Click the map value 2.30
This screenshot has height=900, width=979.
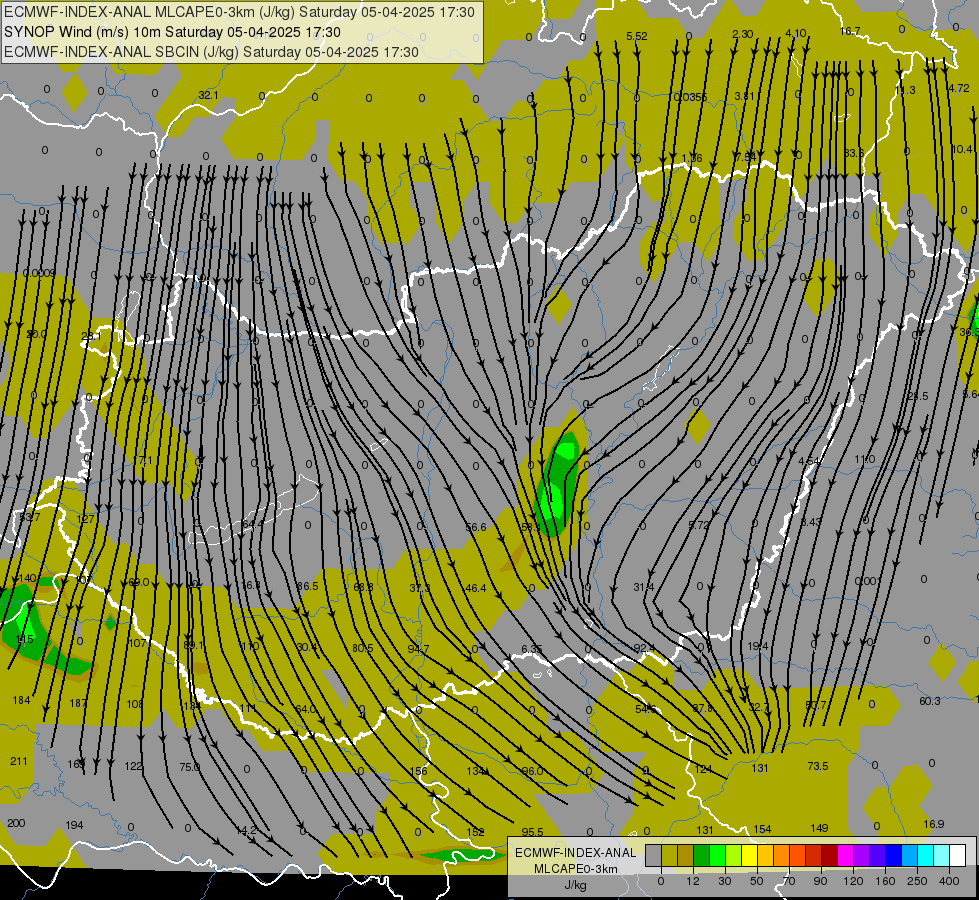742,34
